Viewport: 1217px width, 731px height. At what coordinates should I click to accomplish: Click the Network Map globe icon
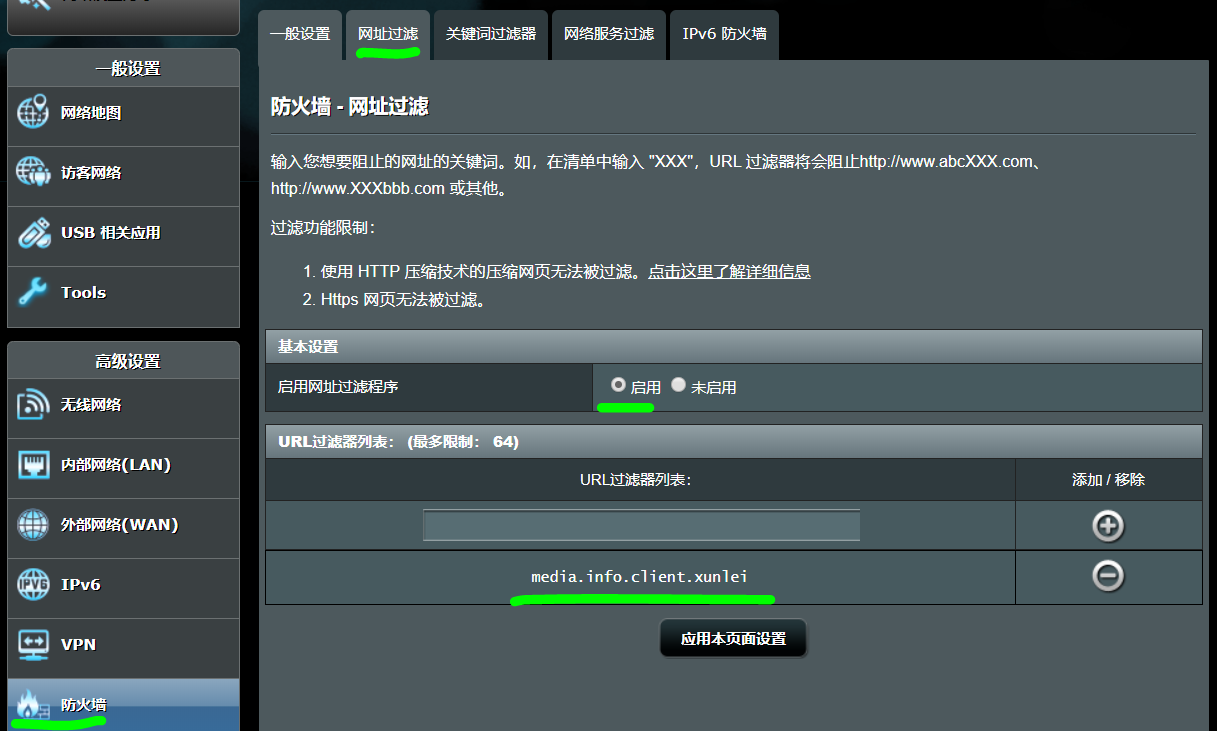[33, 113]
